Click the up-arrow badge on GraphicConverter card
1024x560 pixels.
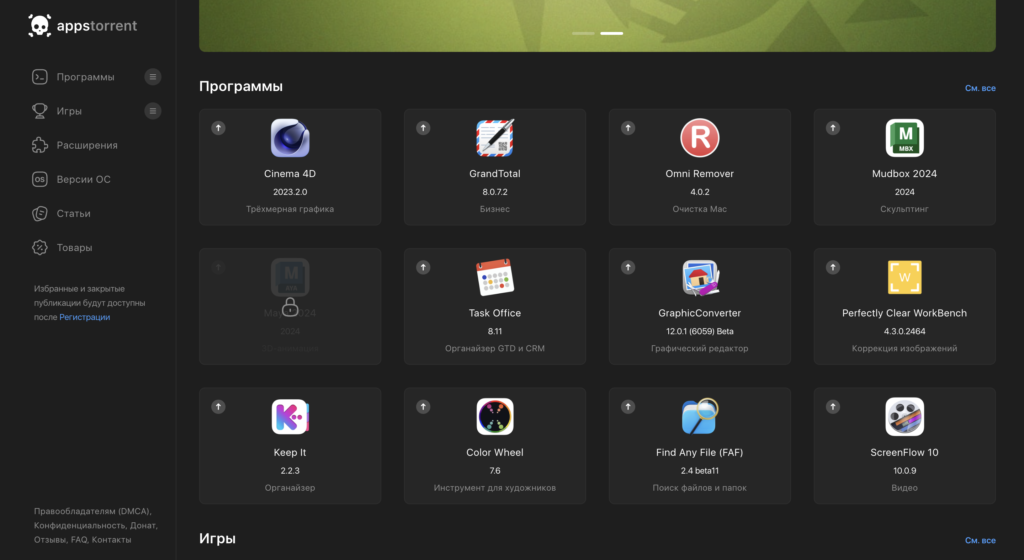pos(628,268)
